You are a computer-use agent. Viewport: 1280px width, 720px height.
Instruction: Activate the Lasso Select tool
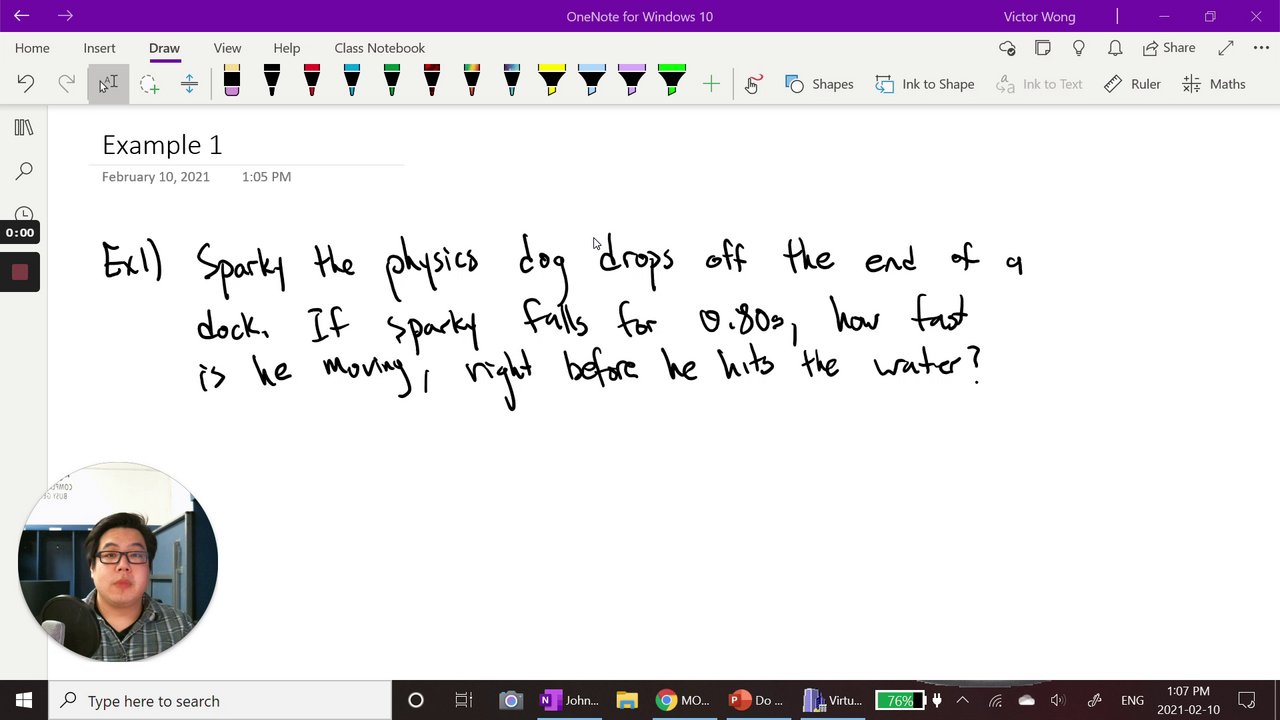(x=149, y=84)
